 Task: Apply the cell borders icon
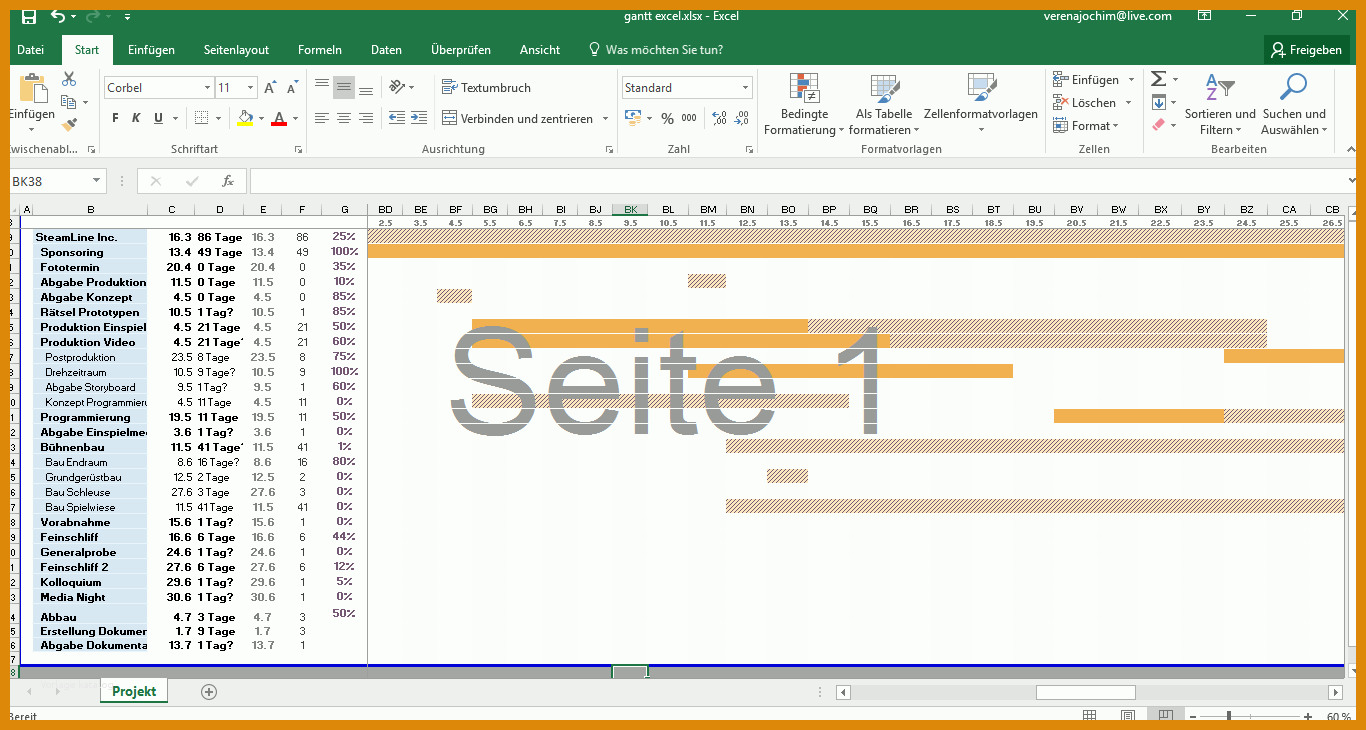[202, 118]
